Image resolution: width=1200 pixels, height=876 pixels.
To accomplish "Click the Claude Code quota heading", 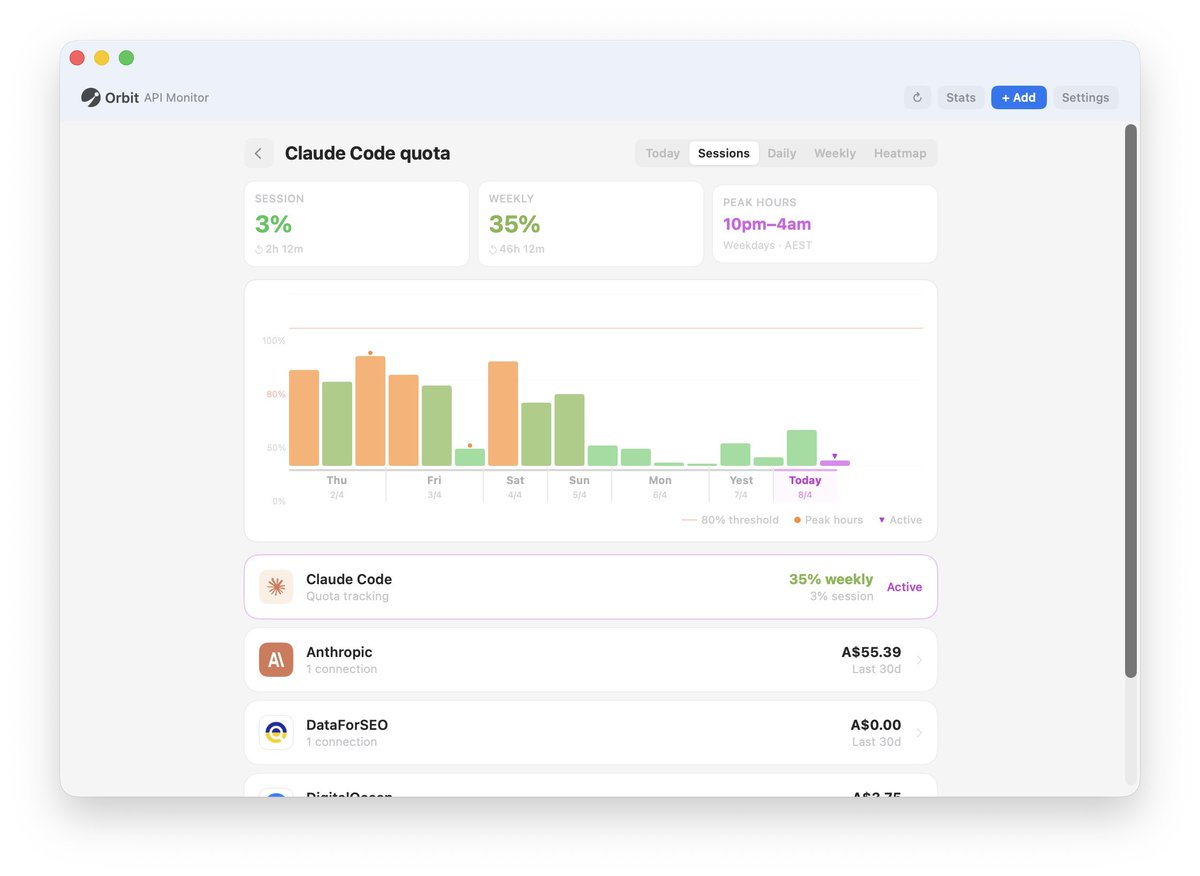I will tap(367, 153).
